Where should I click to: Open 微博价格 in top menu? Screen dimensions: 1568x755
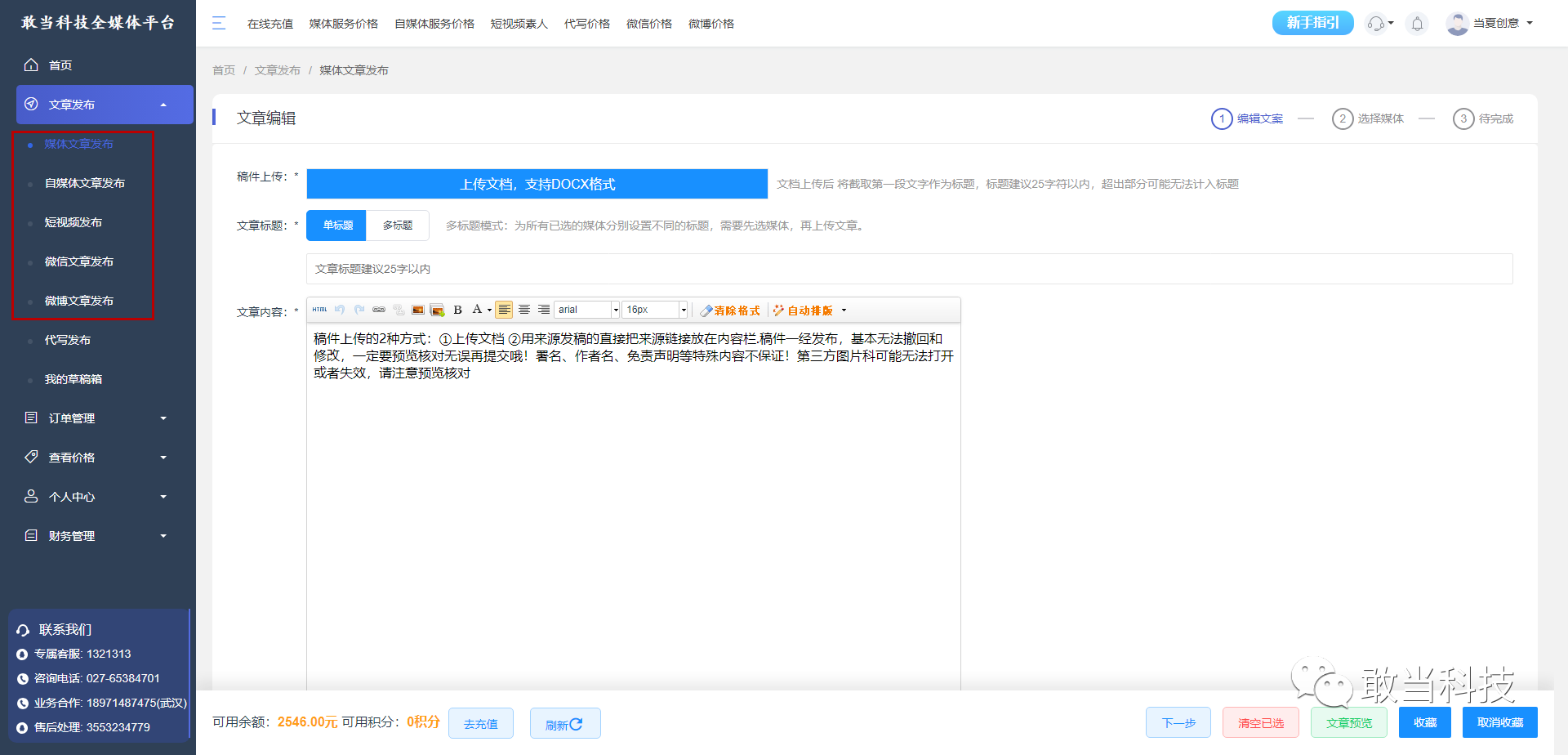711,24
